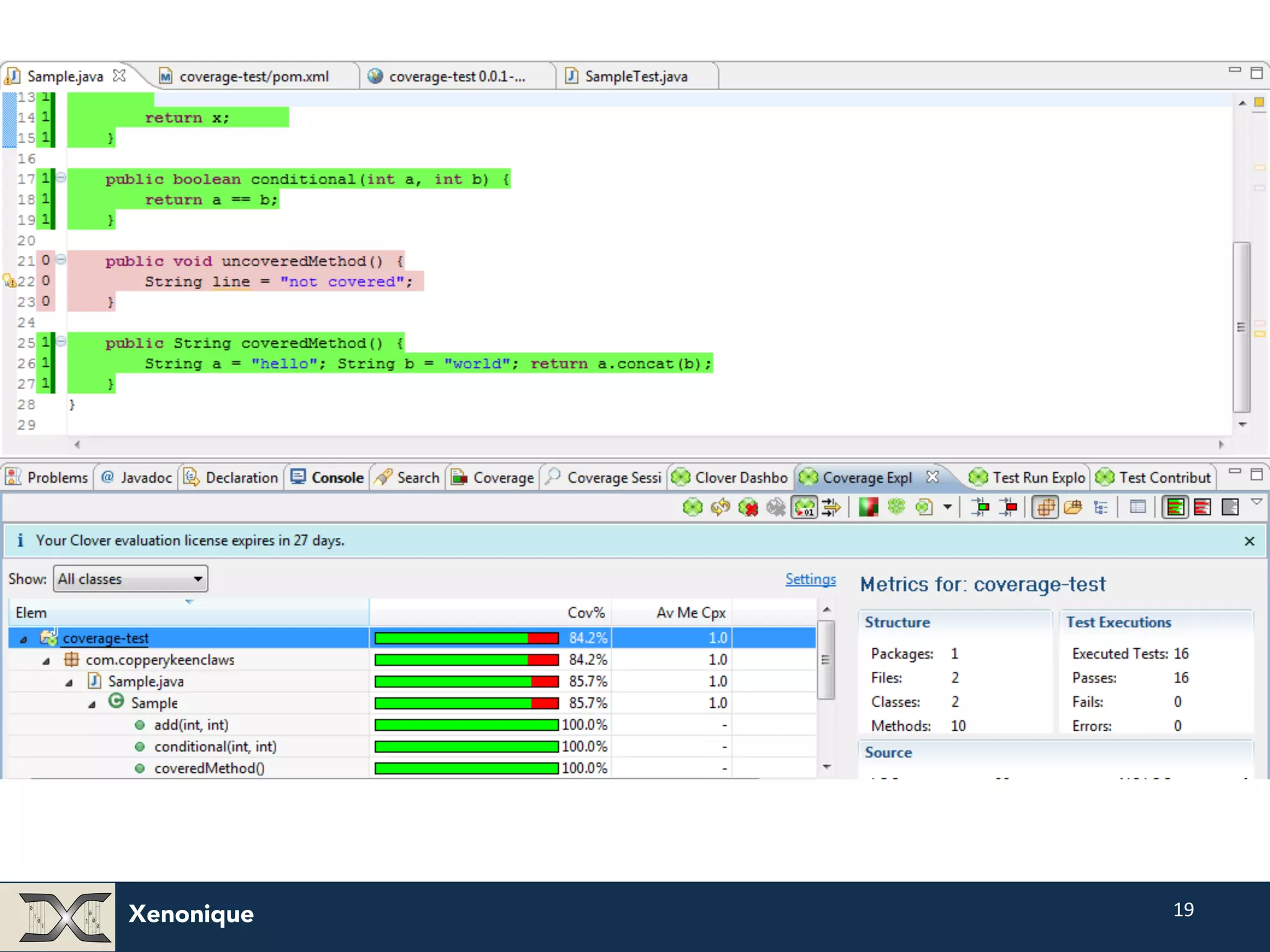This screenshot has height=952, width=1270.
Task: Click the Settings link
Action: coord(810,579)
